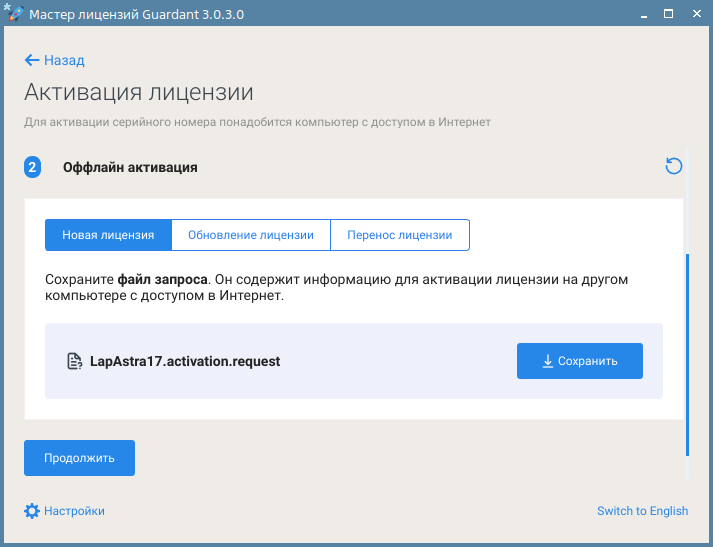Click the back arrow icon
713x547 pixels.
(32, 60)
